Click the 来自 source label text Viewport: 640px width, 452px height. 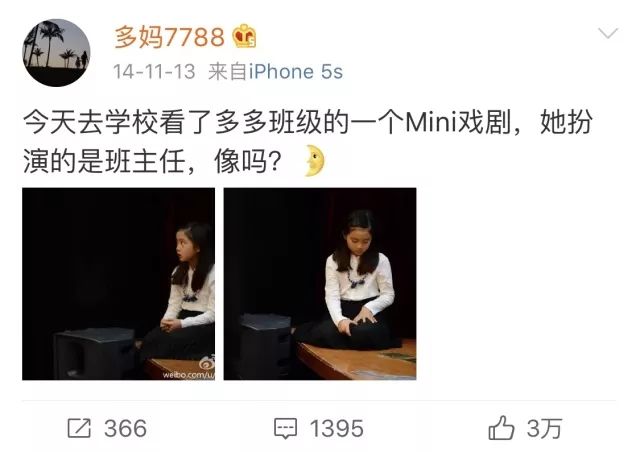pos(227,72)
